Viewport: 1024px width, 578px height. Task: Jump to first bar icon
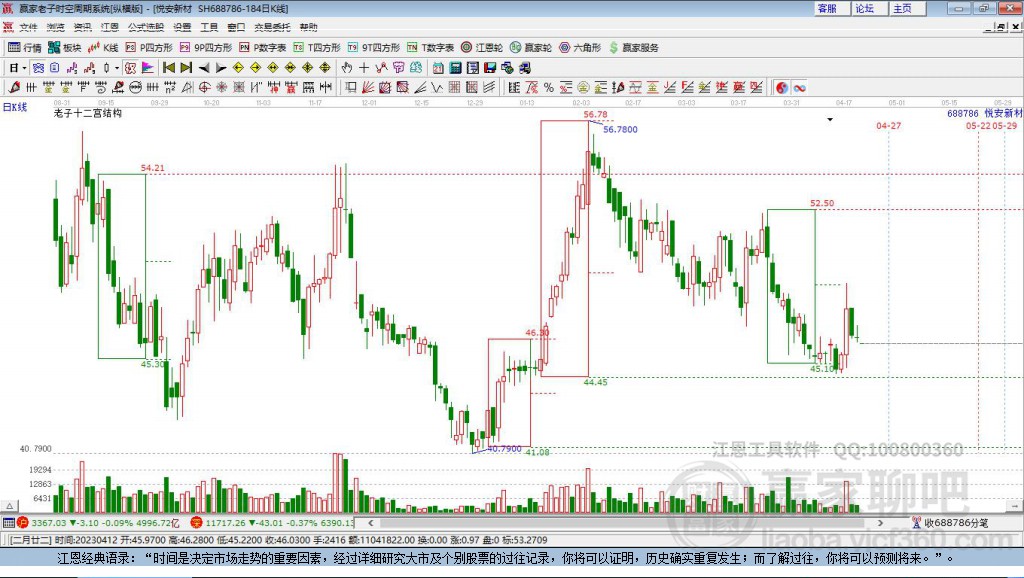pyautogui.click(x=168, y=68)
